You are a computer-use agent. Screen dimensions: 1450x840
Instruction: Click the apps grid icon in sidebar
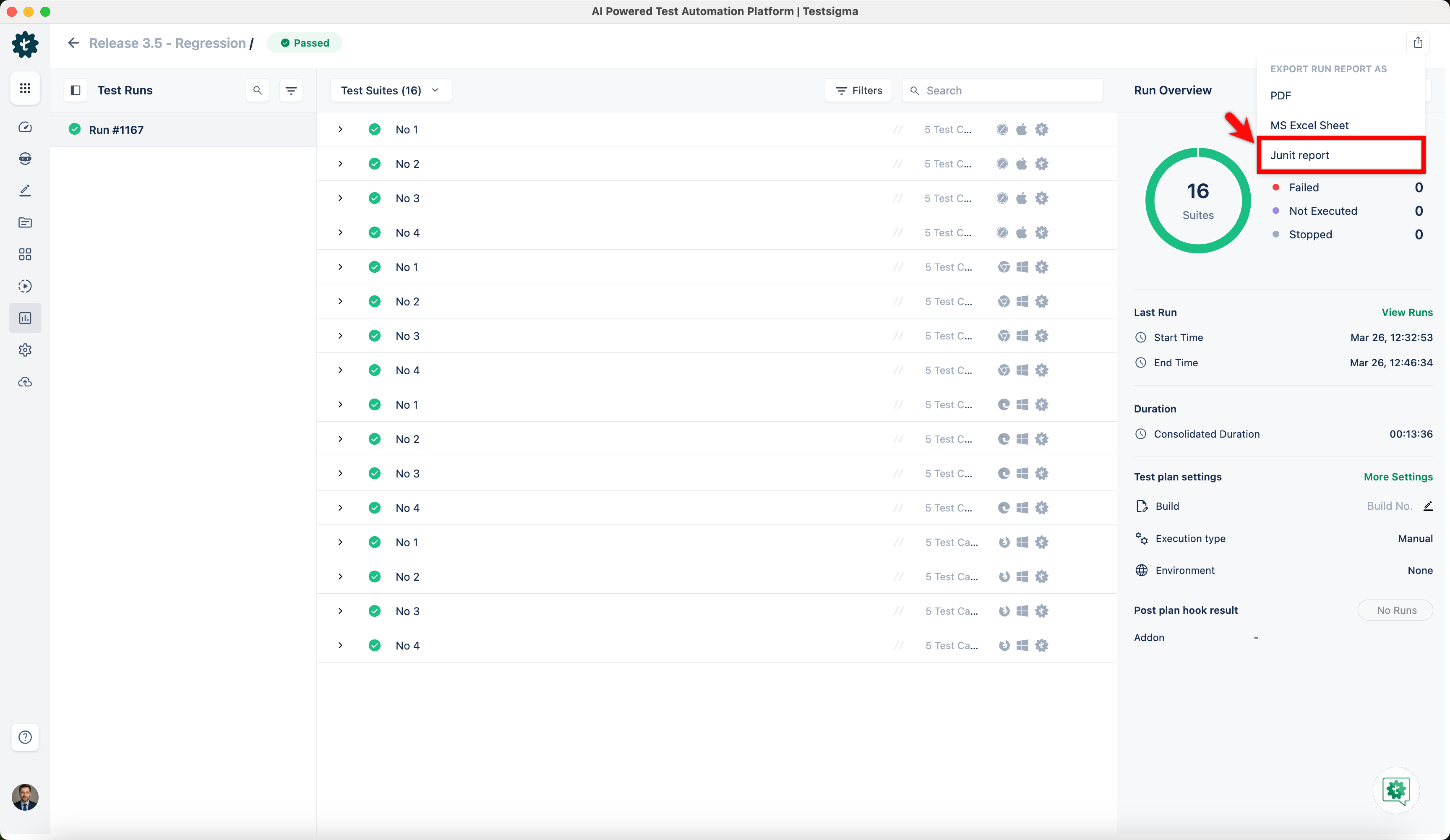click(x=25, y=88)
